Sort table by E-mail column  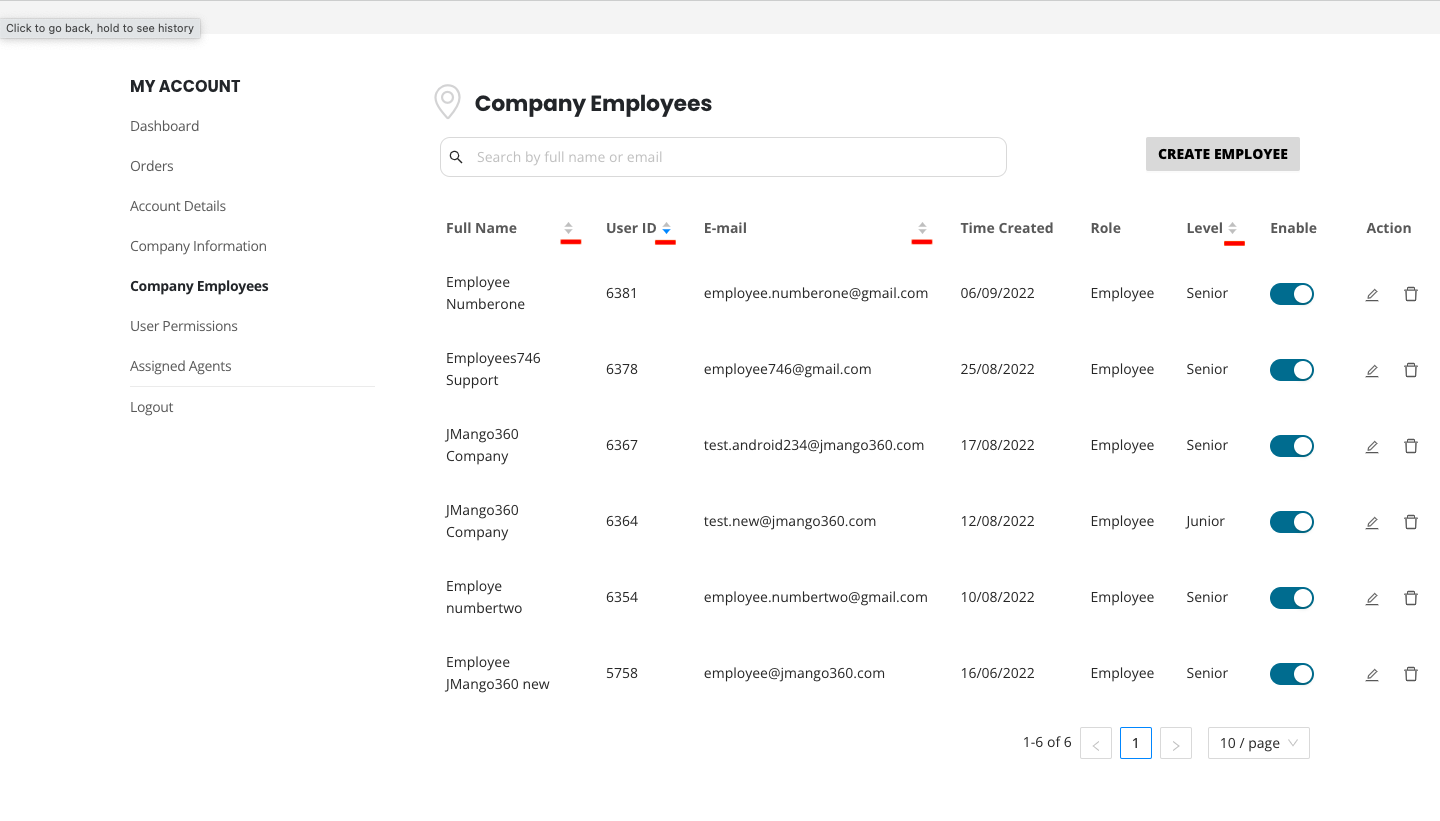922,228
